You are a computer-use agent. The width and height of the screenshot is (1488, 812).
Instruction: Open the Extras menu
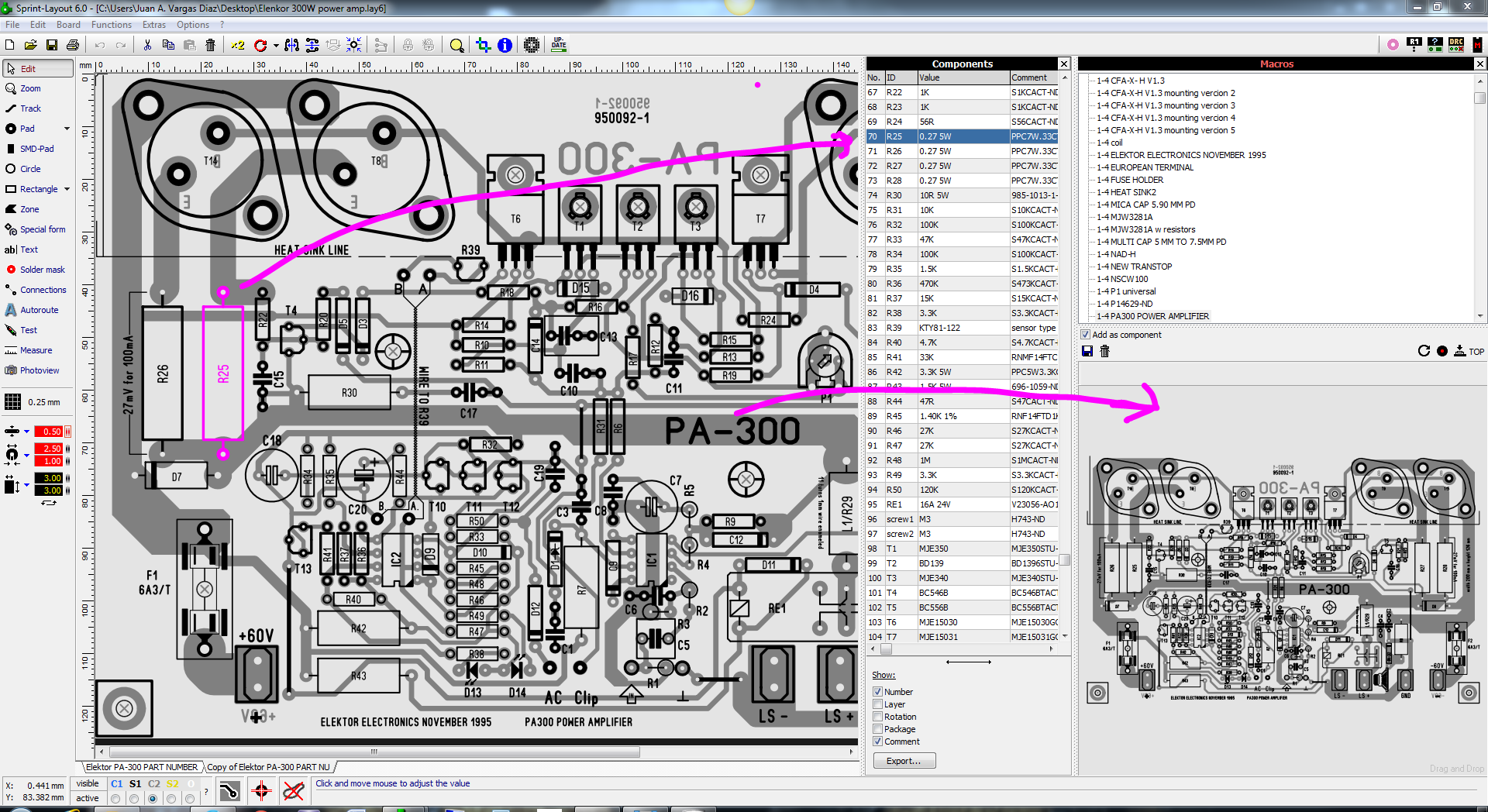(x=154, y=25)
